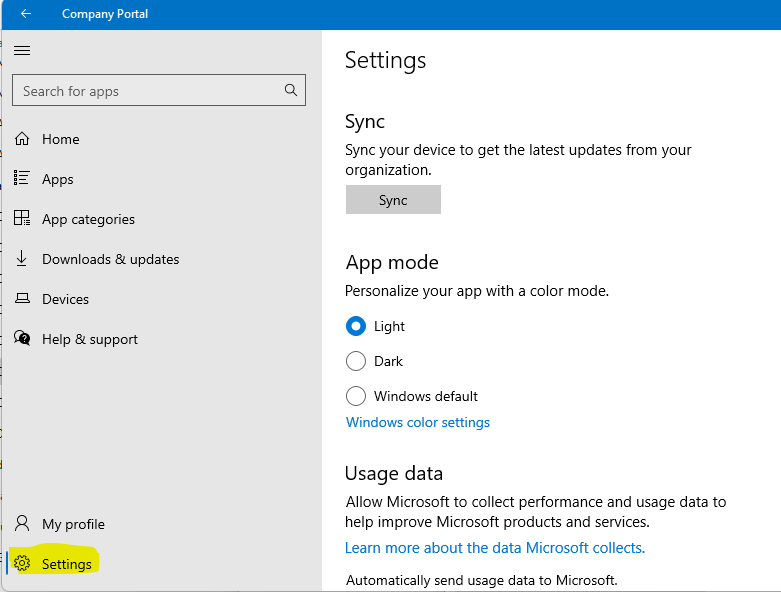Screen dimensions: 781x592
Task: Click the Home house icon
Action: 22,138
